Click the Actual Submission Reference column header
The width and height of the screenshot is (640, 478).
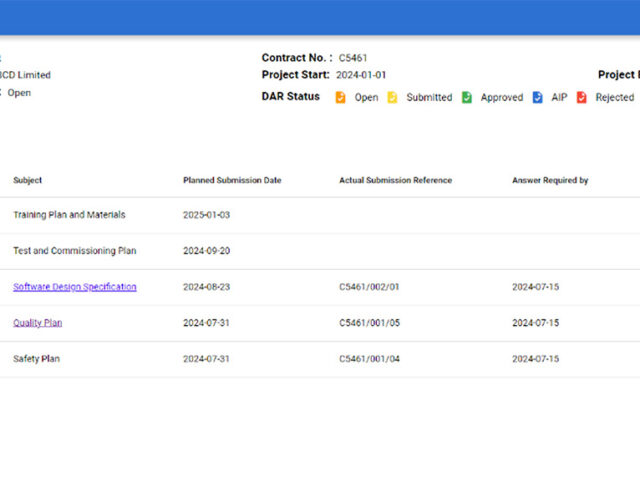pos(395,181)
